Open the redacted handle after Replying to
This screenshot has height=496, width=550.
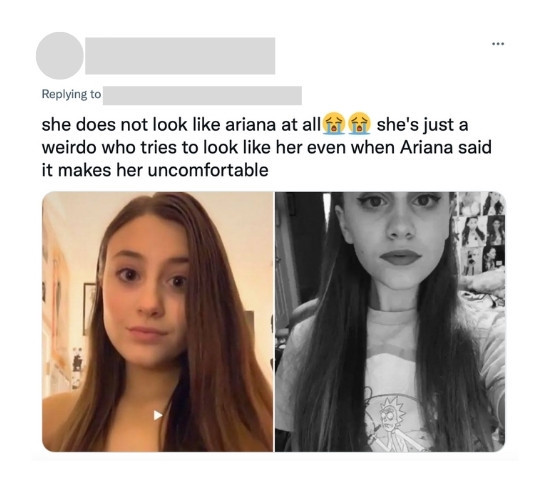202,95
